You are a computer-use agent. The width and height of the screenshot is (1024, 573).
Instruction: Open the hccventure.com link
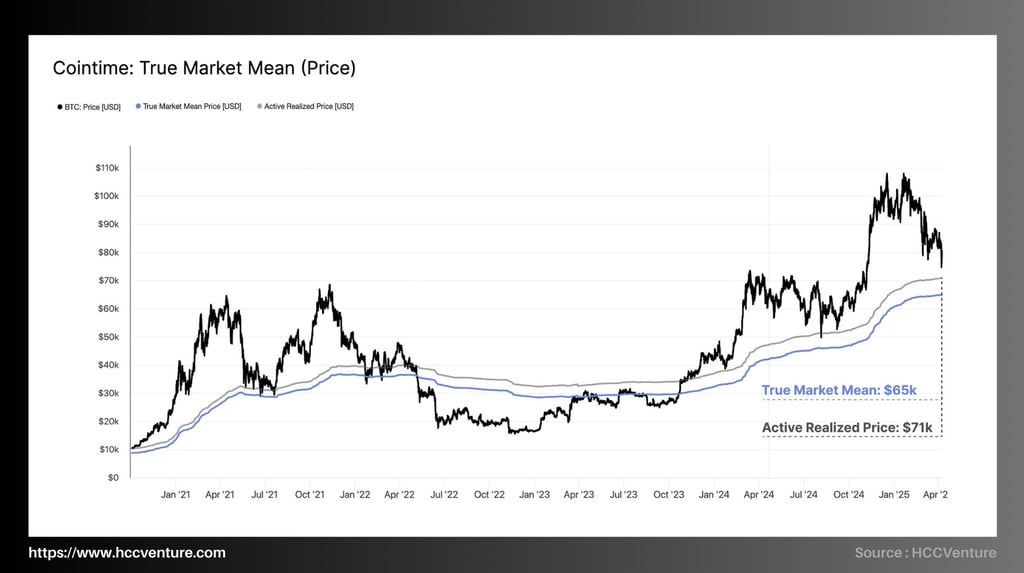127,553
